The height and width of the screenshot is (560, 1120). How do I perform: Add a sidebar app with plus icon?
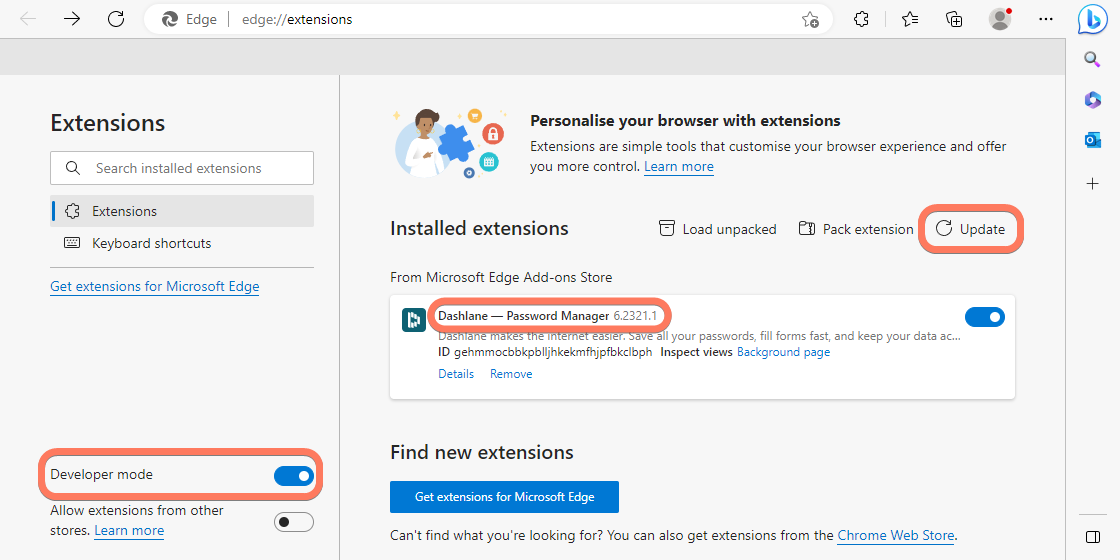1092,184
